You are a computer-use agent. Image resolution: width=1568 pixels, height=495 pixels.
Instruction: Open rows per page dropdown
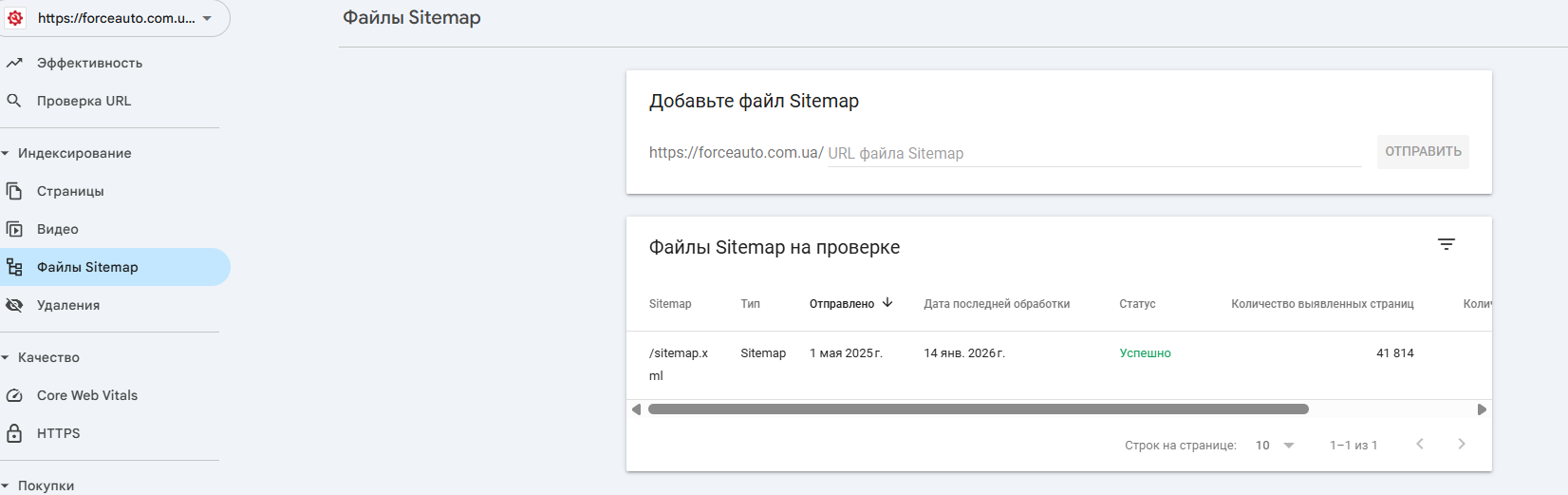(x=1275, y=445)
